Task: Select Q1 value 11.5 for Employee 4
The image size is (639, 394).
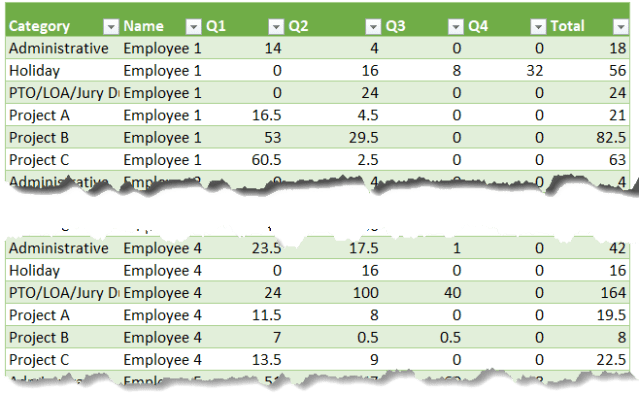Action: 267,316
